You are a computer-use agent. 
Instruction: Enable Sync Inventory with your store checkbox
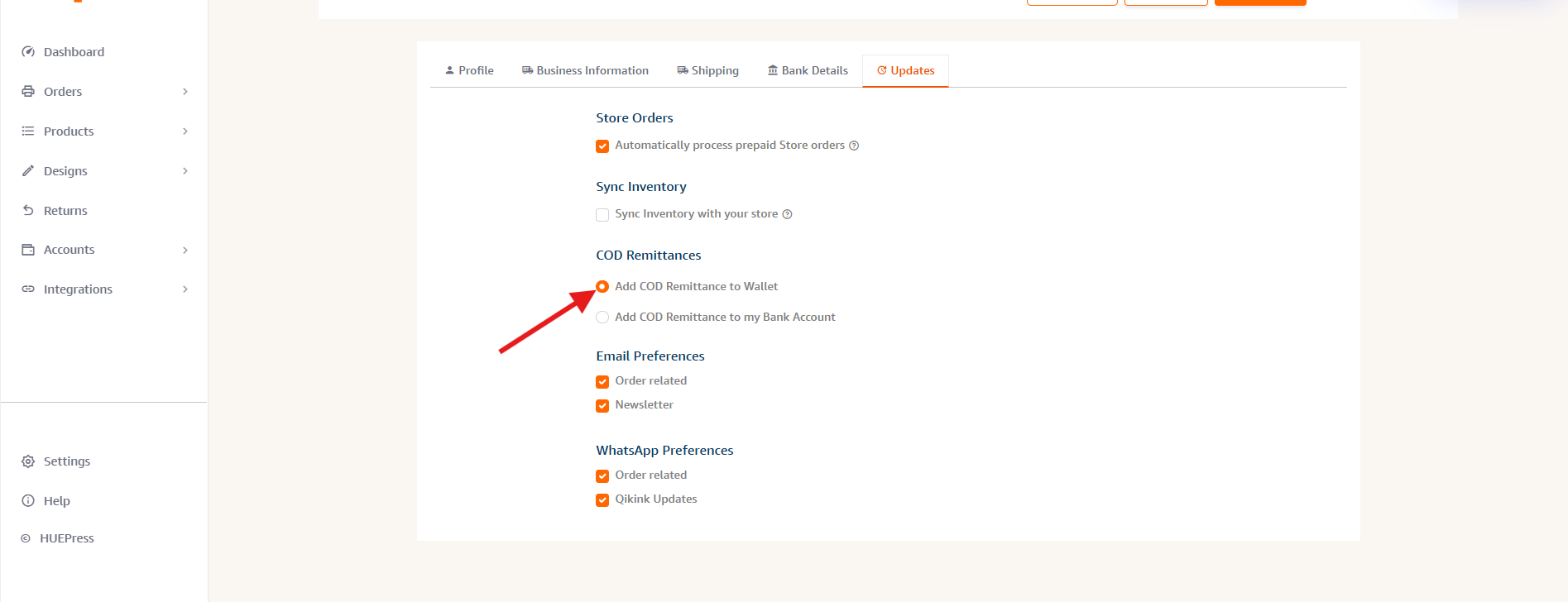tap(602, 215)
